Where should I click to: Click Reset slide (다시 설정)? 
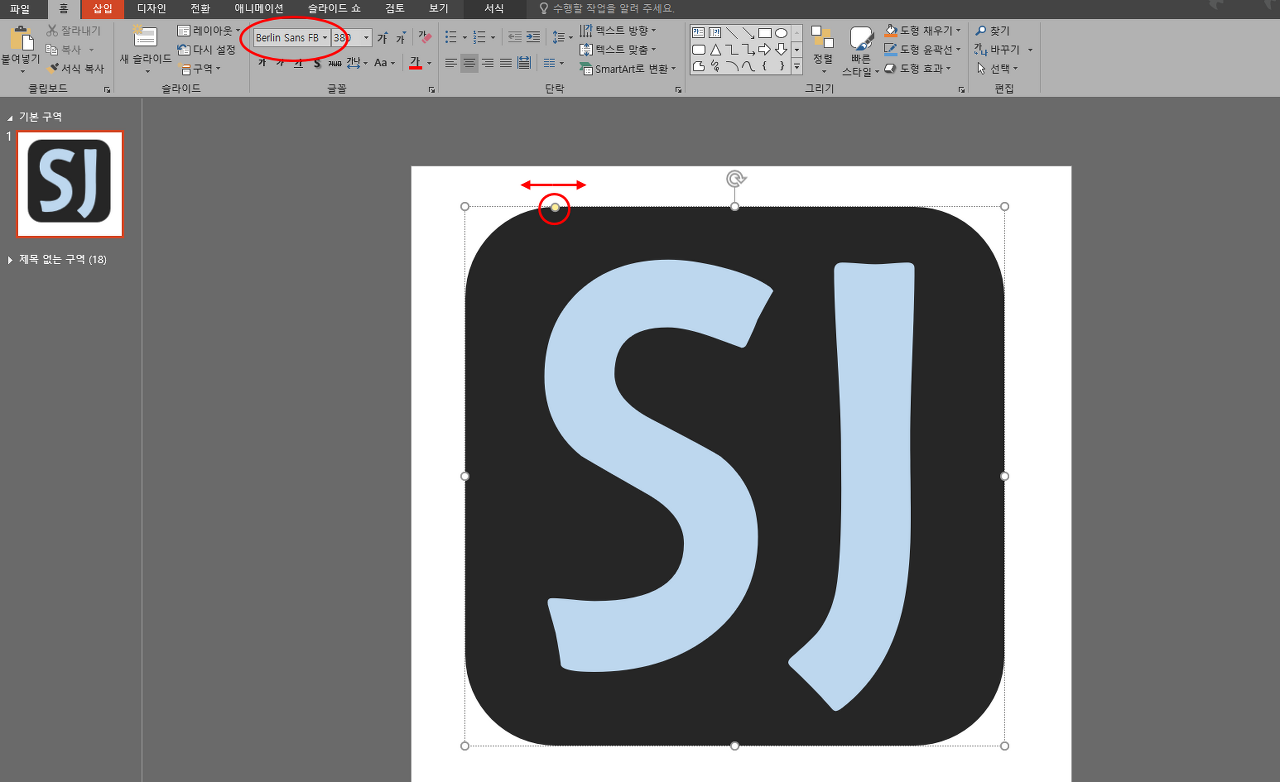(207, 49)
